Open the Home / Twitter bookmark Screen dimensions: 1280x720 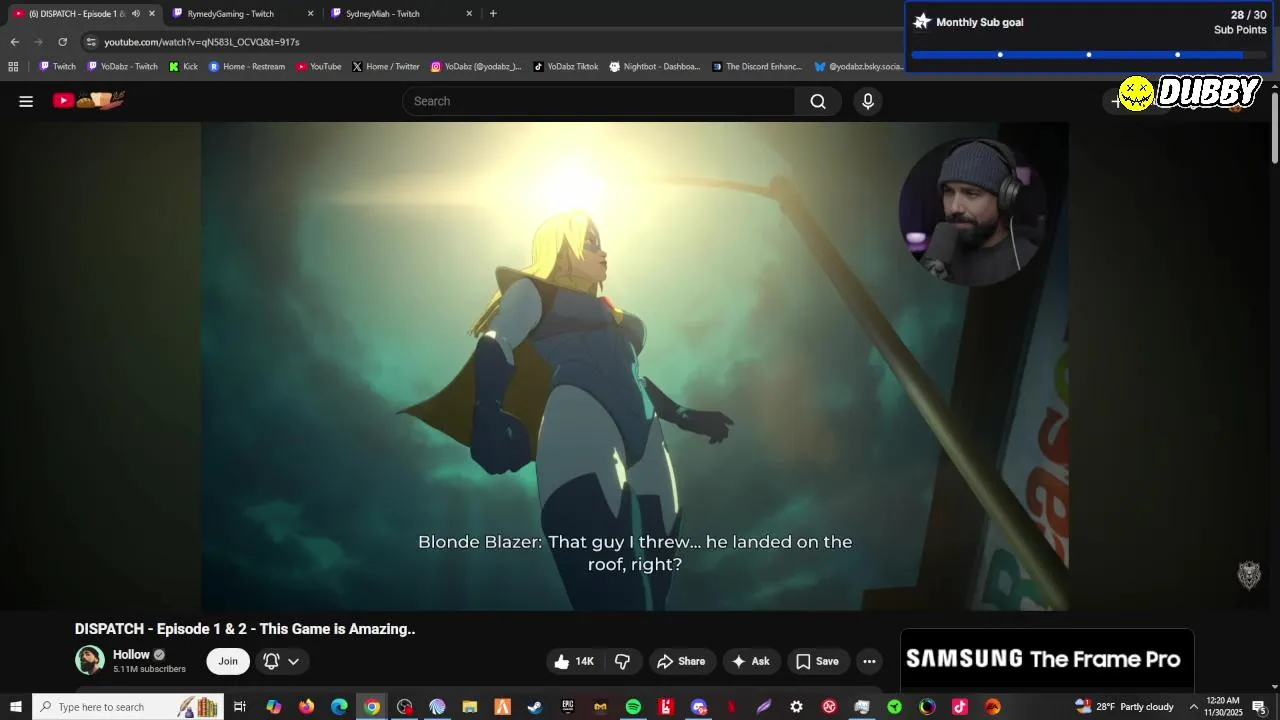point(386,67)
